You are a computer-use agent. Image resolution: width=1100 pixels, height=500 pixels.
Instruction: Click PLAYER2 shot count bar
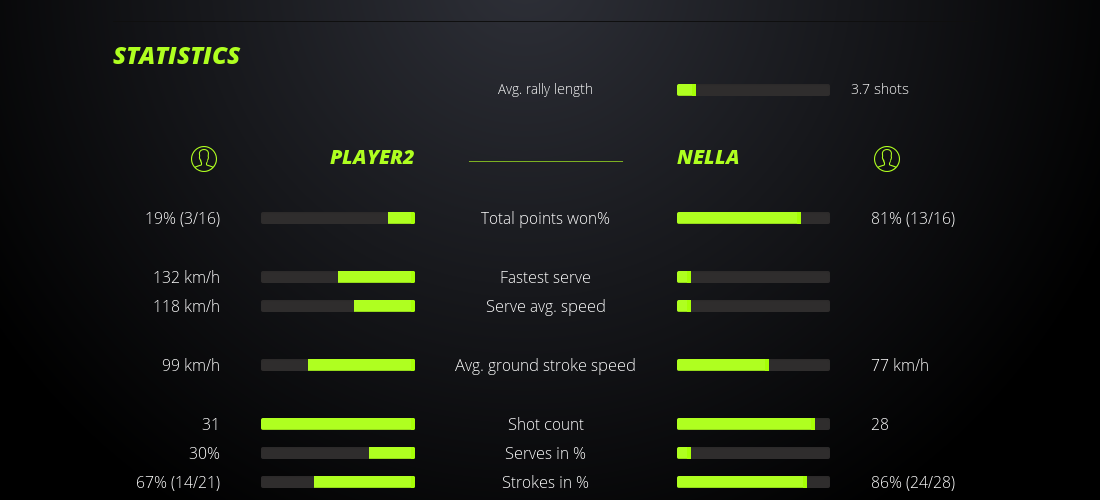click(x=338, y=424)
